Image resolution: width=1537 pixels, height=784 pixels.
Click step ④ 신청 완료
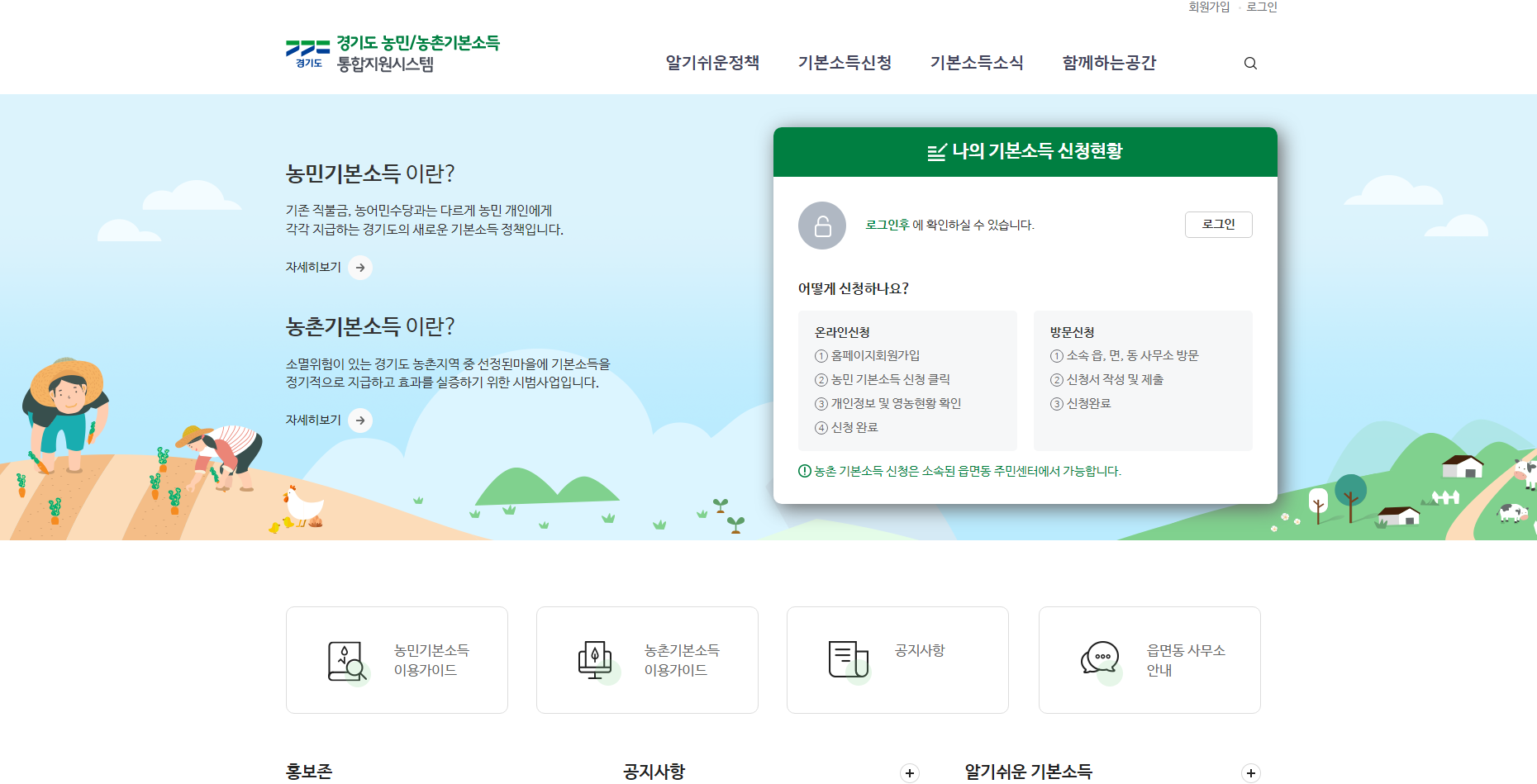(847, 428)
